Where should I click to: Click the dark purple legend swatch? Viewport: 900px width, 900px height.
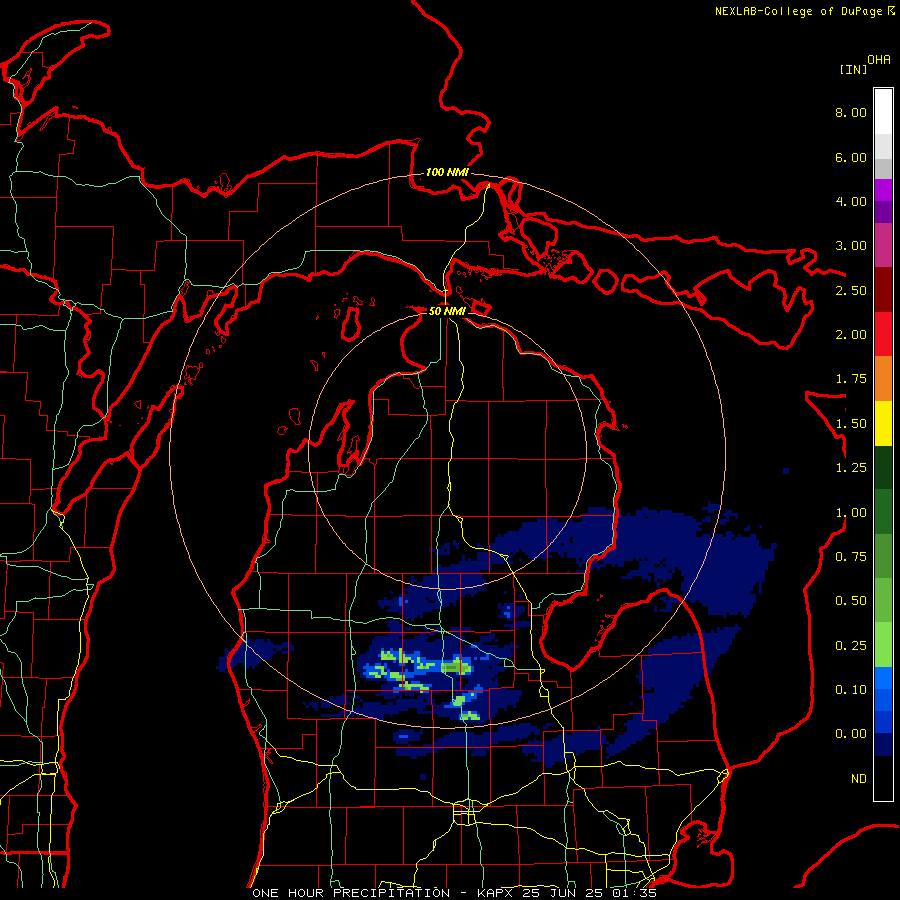click(883, 212)
